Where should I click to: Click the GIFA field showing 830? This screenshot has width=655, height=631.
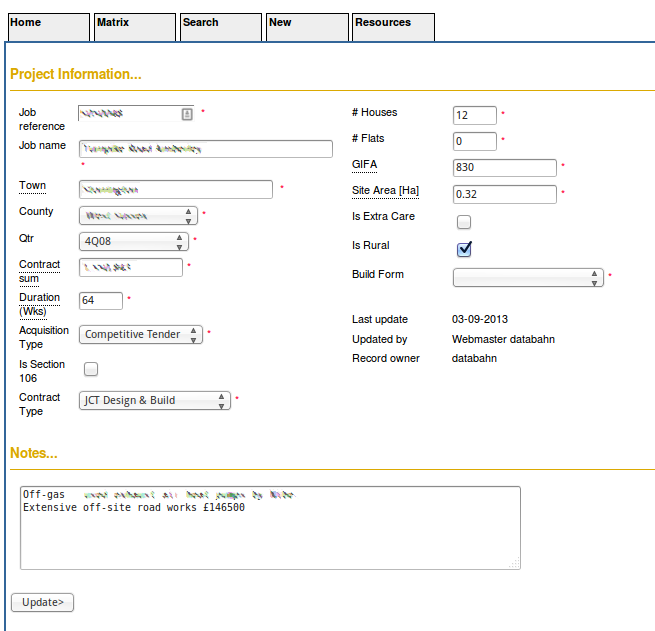[505, 167]
